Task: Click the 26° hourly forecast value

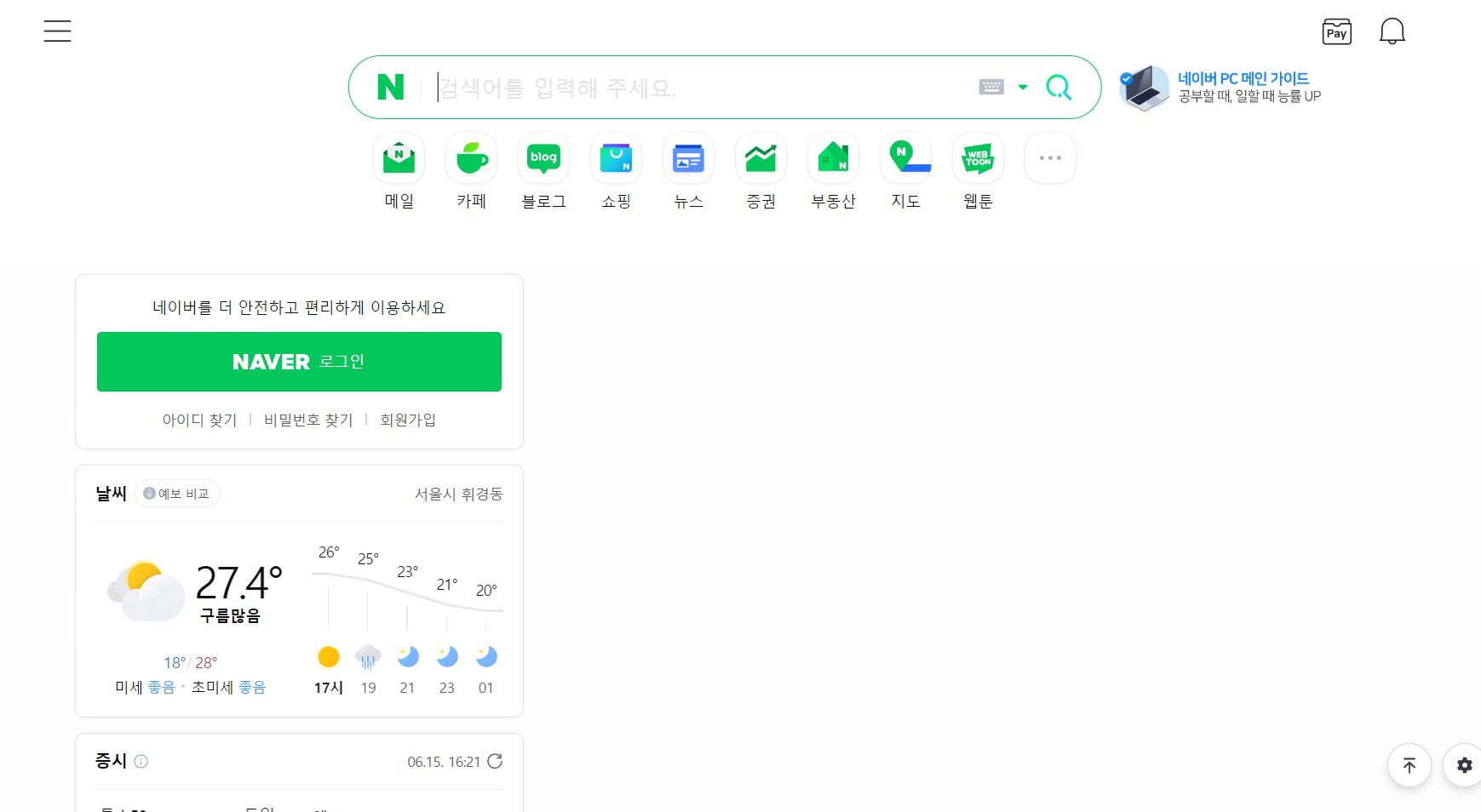Action: click(x=329, y=552)
